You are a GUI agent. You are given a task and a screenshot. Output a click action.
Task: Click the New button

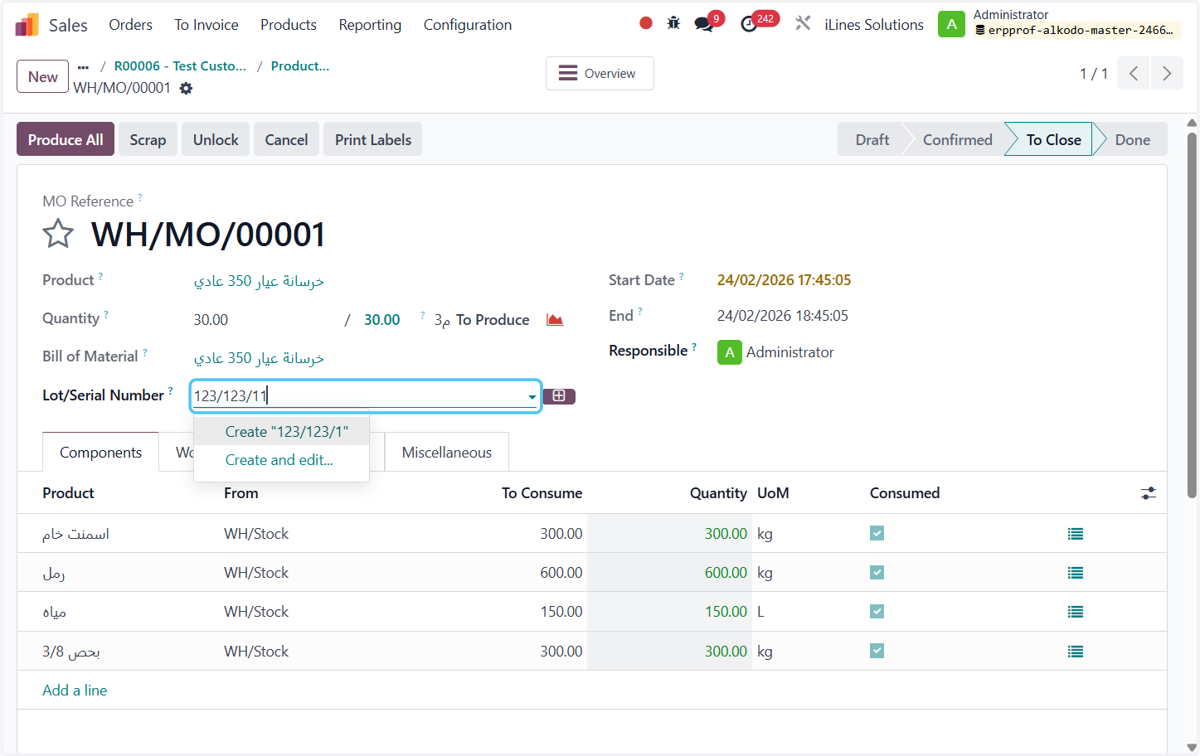click(x=43, y=77)
